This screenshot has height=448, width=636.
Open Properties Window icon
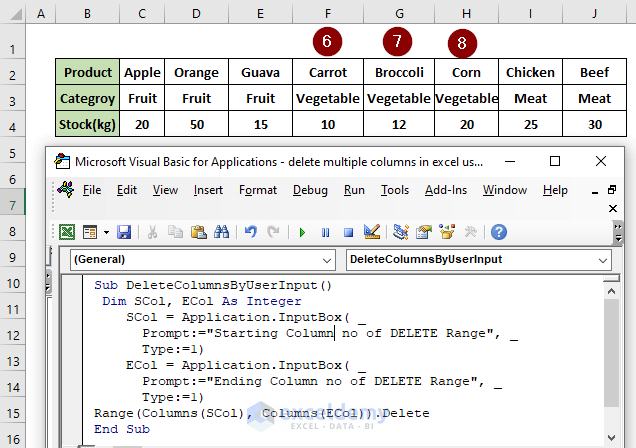click(x=423, y=232)
